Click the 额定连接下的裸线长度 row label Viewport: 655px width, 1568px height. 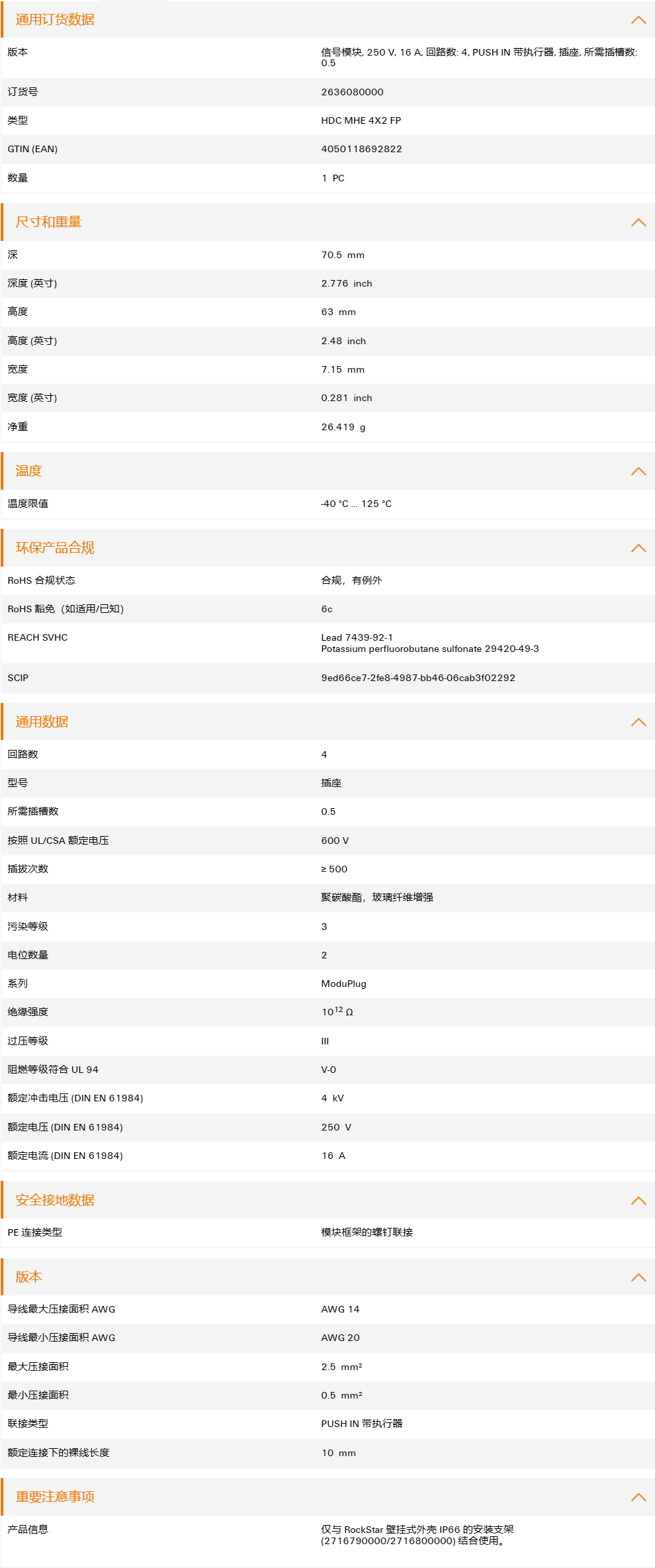(x=58, y=1453)
